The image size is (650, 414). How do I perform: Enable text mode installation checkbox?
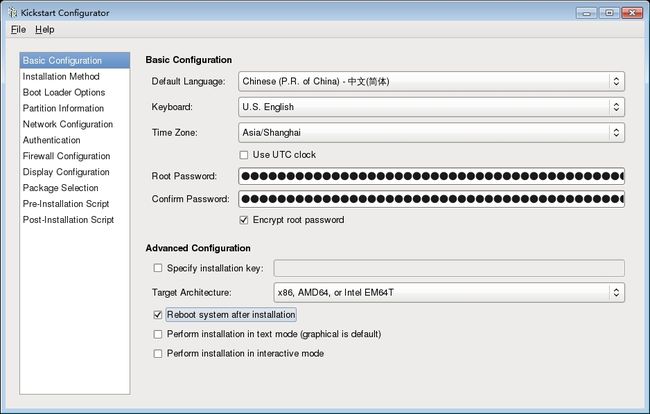[158, 334]
